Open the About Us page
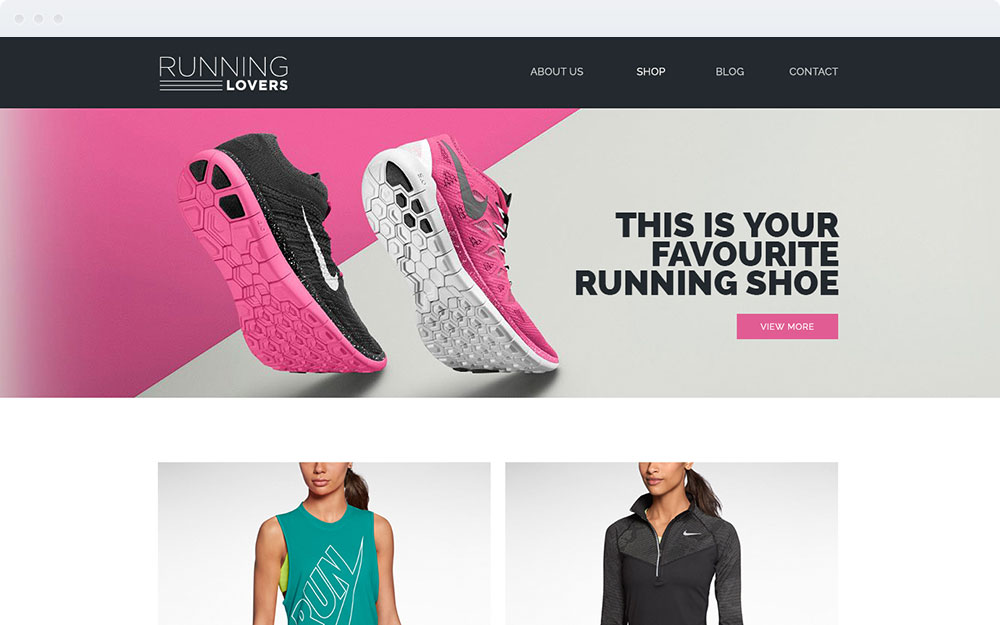The image size is (1000, 625). coord(556,71)
